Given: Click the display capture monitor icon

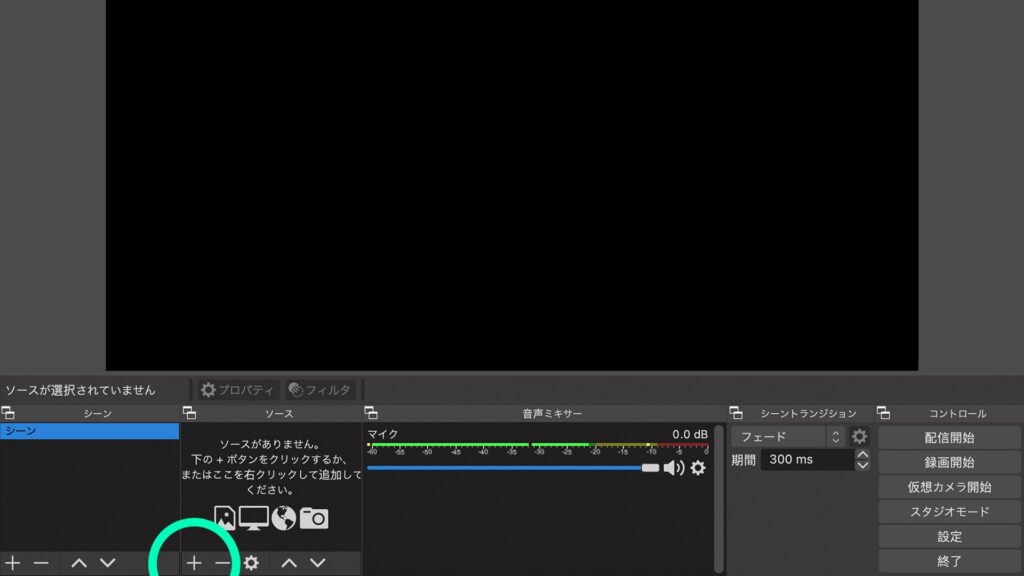Looking at the screenshot, I should pos(254,518).
